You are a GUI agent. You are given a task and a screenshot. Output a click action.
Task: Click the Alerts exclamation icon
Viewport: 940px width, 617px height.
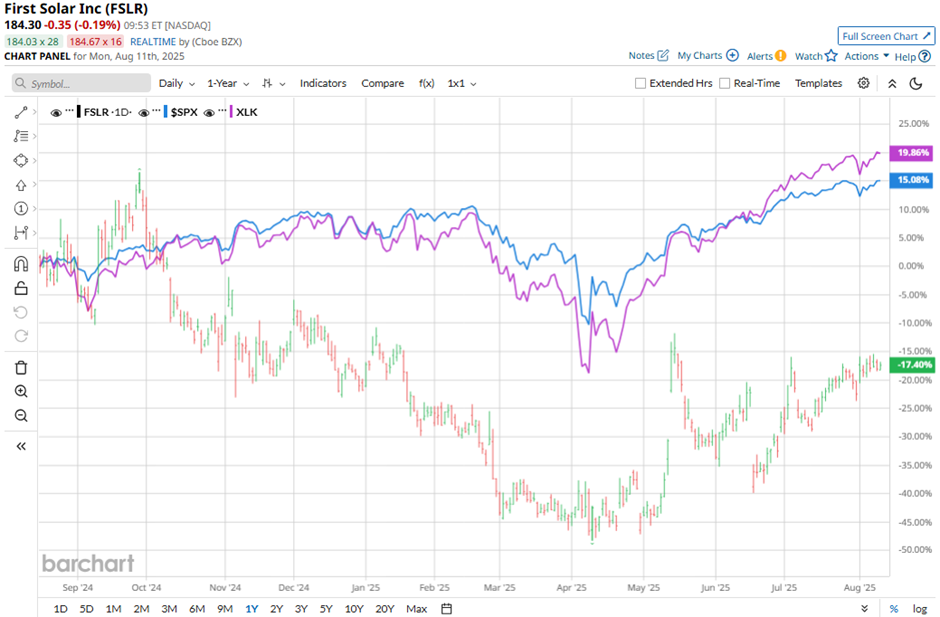point(781,56)
